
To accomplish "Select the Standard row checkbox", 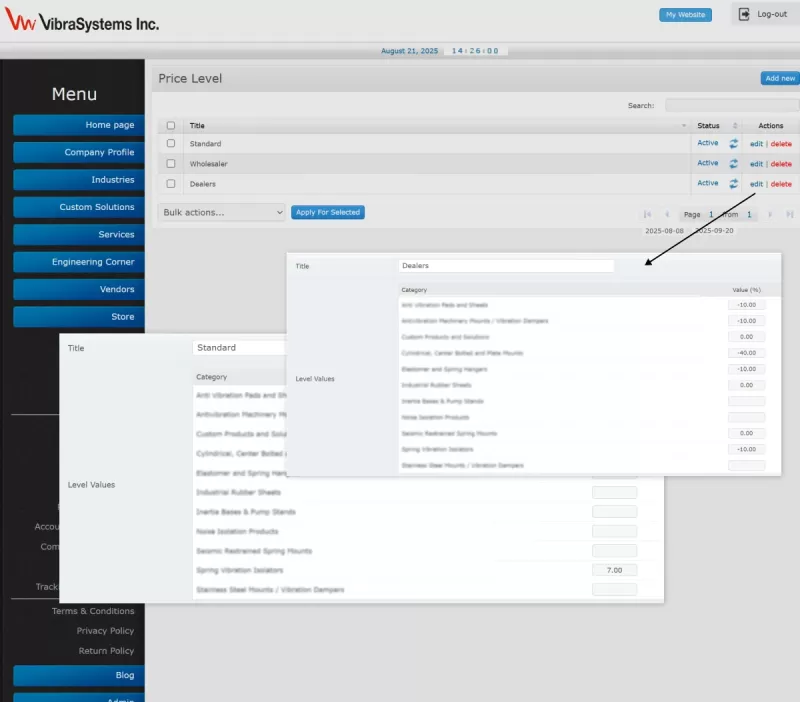I will tap(171, 144).
